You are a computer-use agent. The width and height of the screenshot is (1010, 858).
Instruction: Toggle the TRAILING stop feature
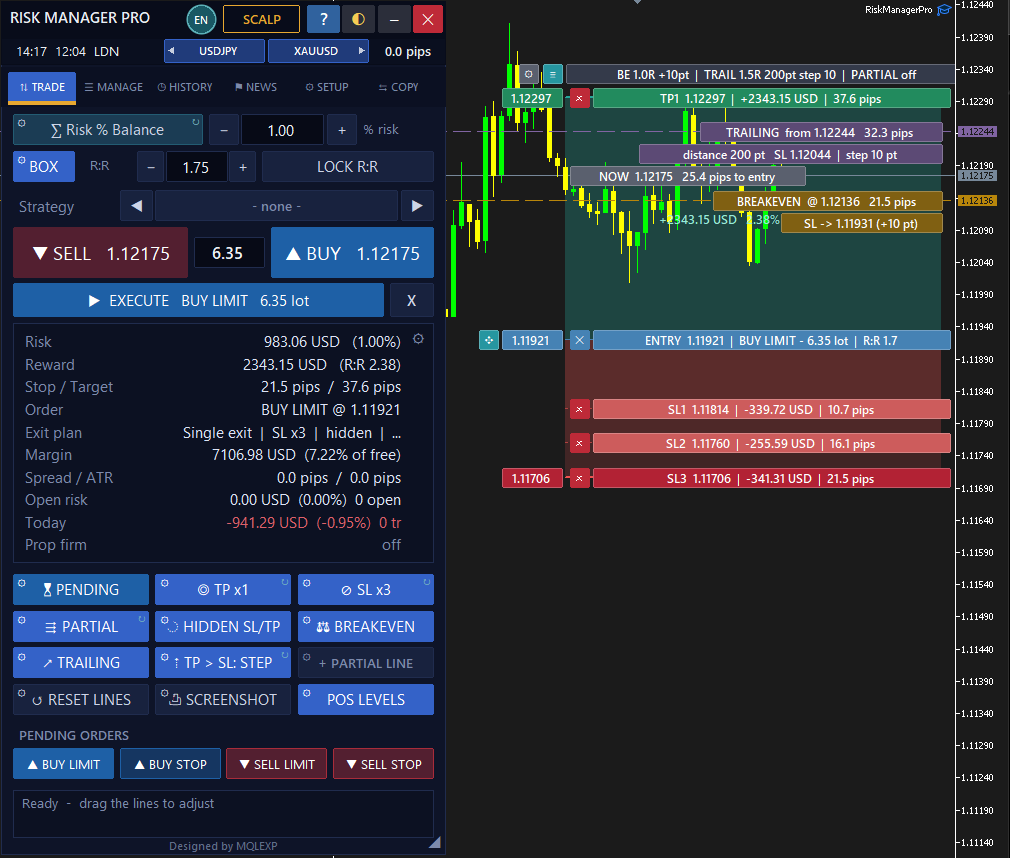(81, 663)
